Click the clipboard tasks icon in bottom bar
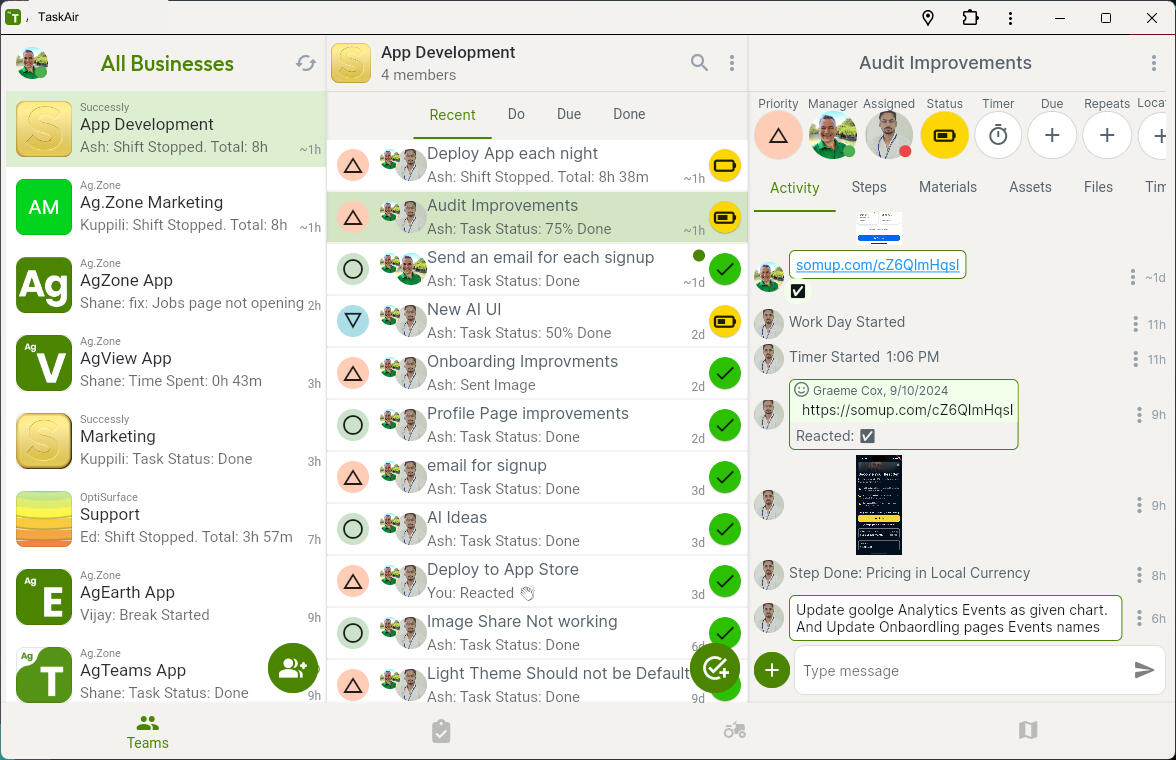1176x760 pixels. tap(441, 731)
